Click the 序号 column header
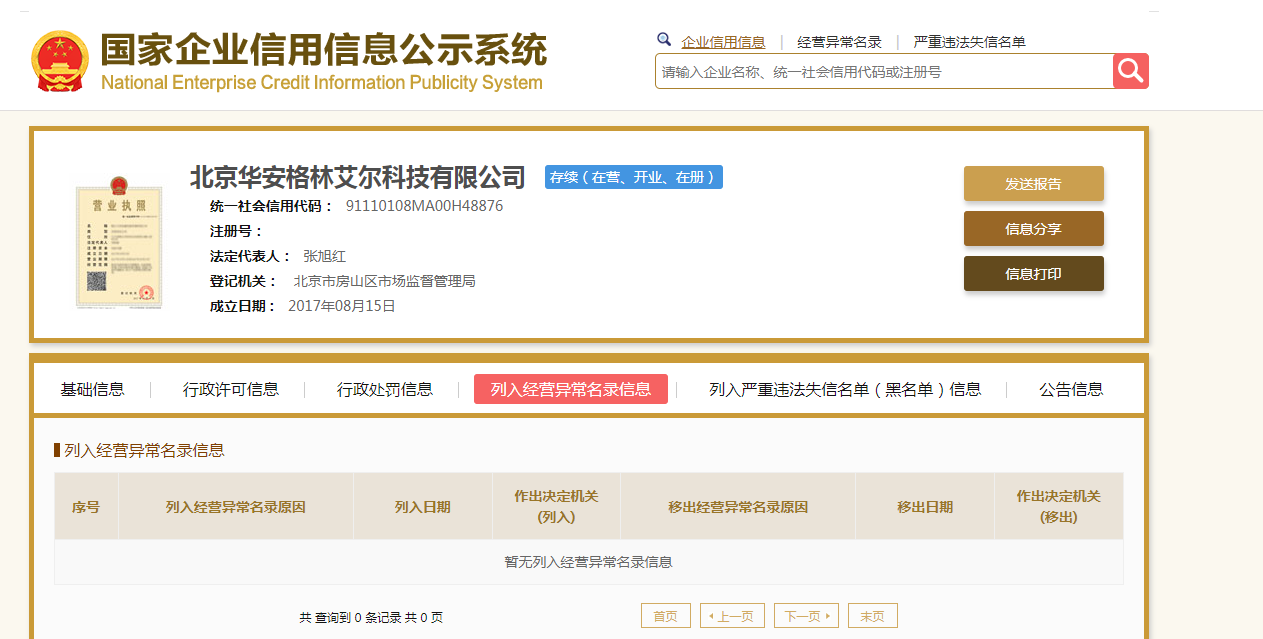 pos(86,507)
